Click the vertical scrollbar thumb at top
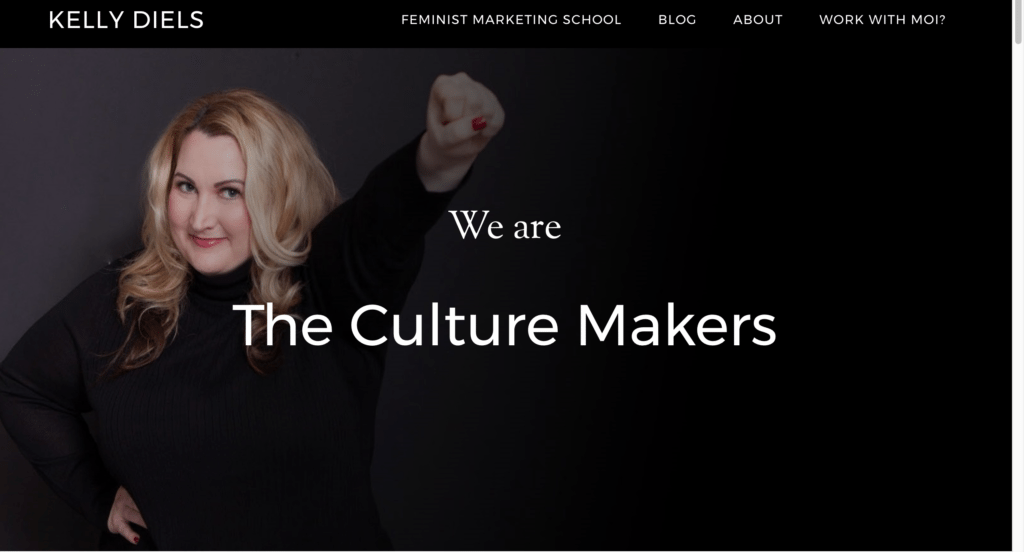The height and width of the screenshot is (552, 1024). (x=1017, y=22)
